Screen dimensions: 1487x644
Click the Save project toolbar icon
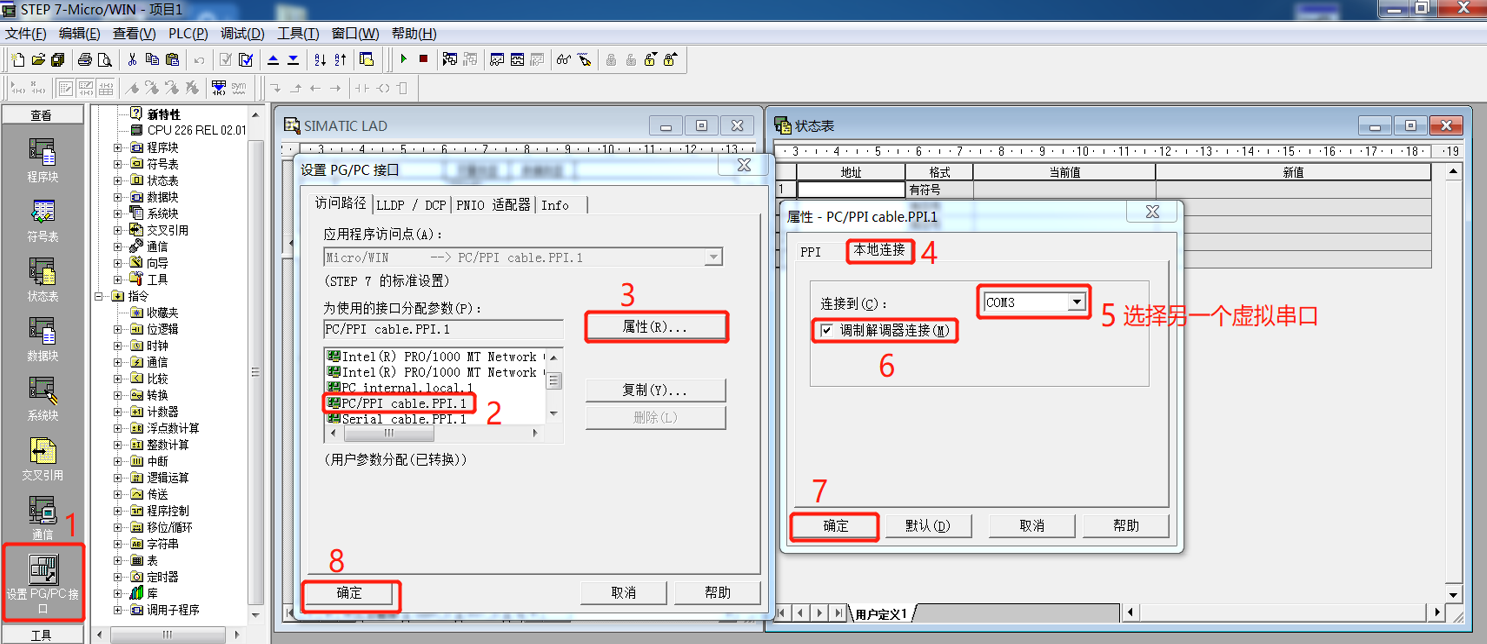click(x=57, y=60)
